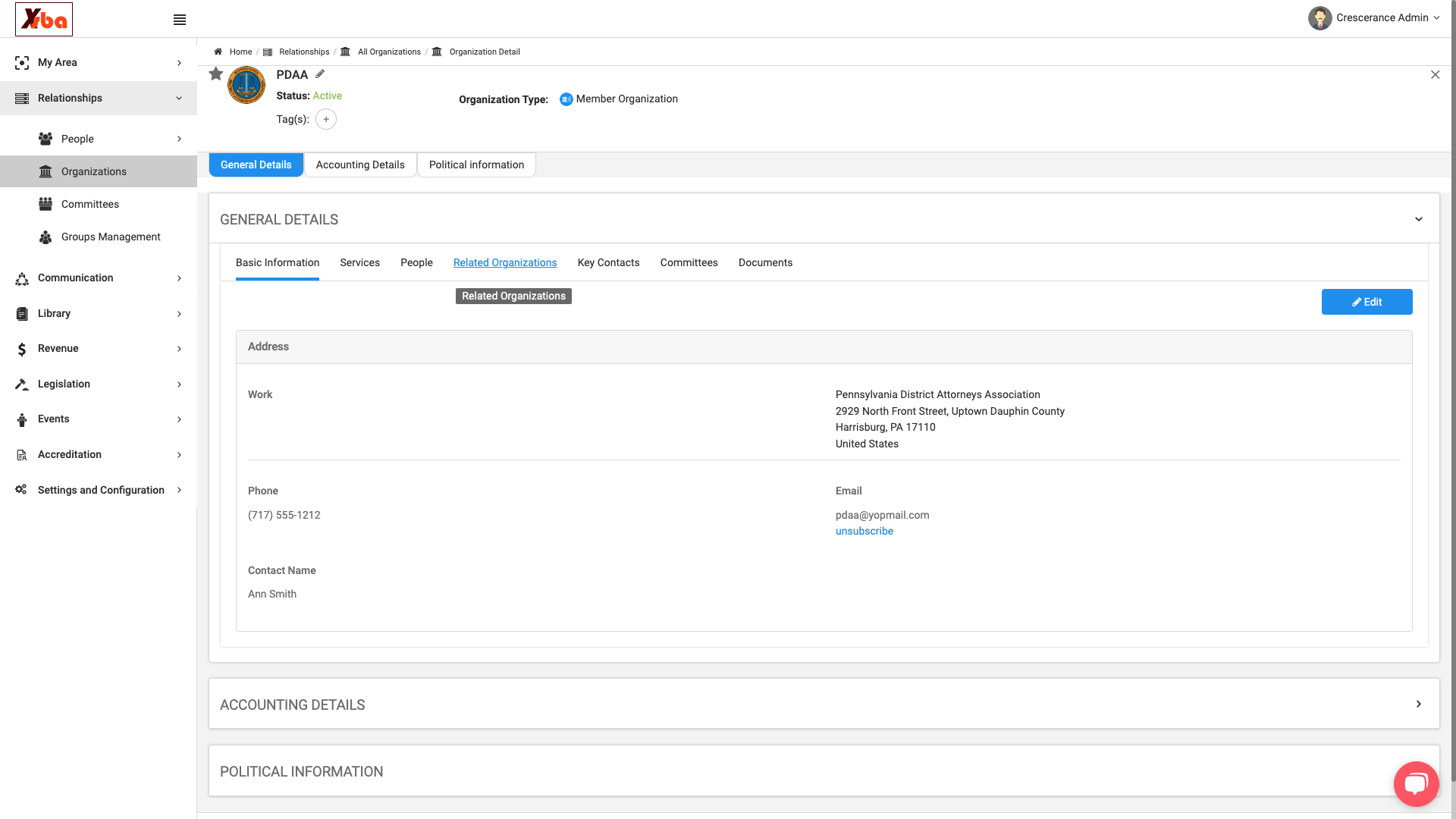This screenshot has width=1456, height=819.
Task: Open the Crescerance Admin dropdown arrow
Action: click(x=1436, y=18)
